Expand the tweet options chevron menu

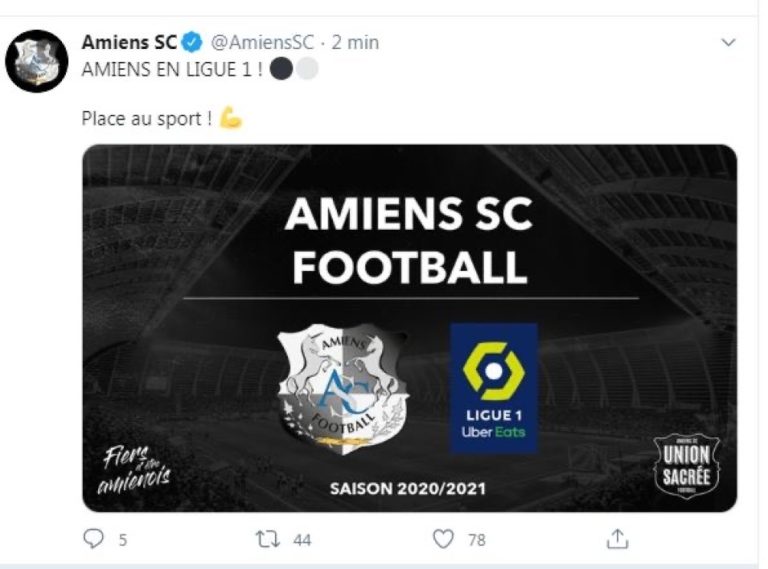[728, 43]
